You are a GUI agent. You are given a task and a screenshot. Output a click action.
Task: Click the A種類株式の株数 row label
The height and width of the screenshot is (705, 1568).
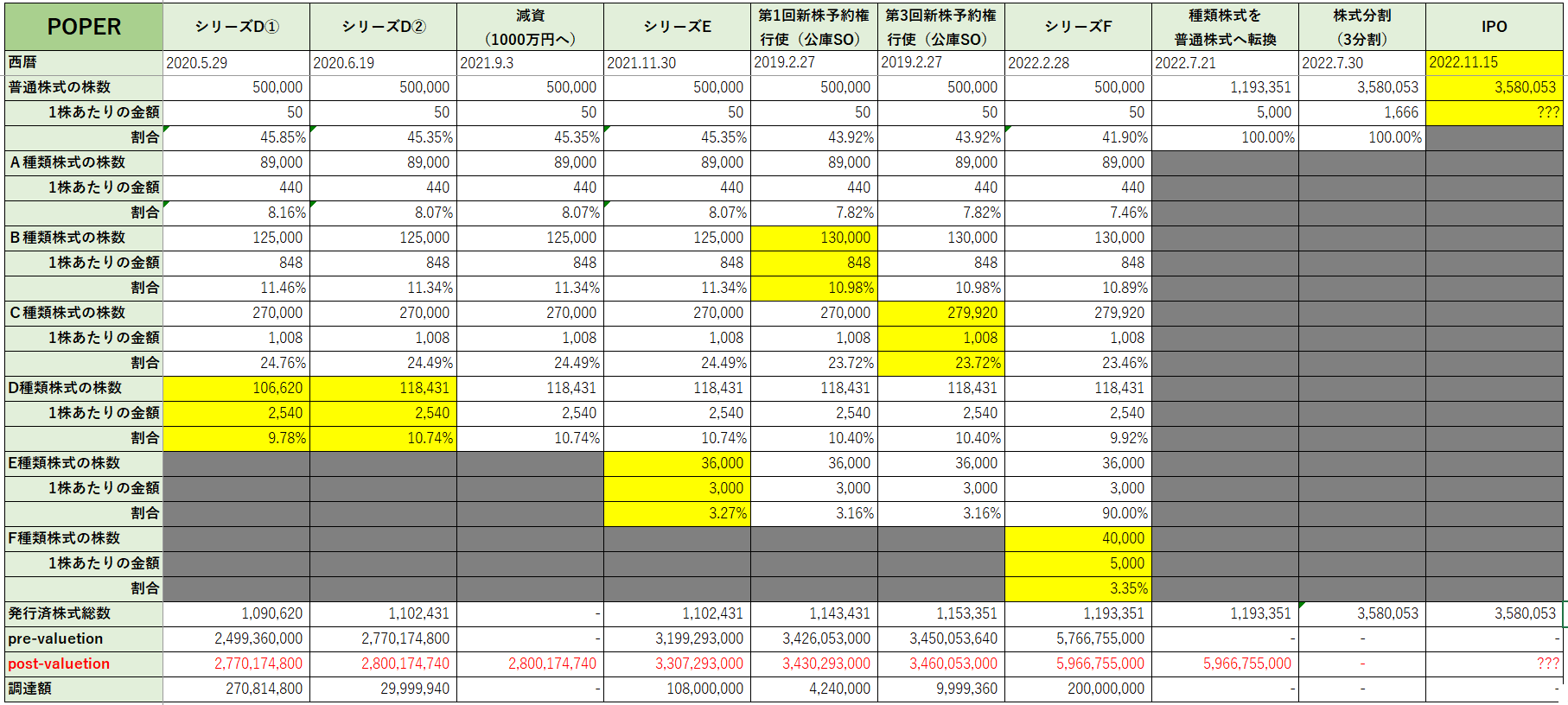[x=84, y=162]
